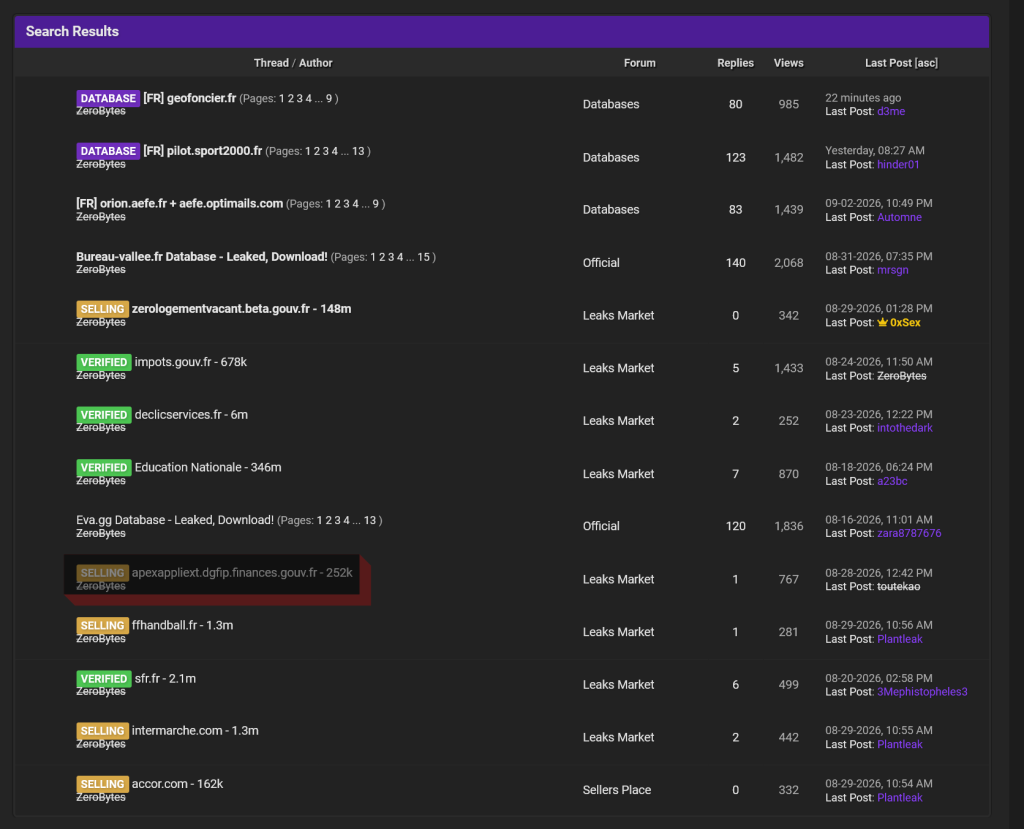Go to page 9 of geofoncier.fr thread
Viewport: 1024px width, 829px height.
coord(329,99)
